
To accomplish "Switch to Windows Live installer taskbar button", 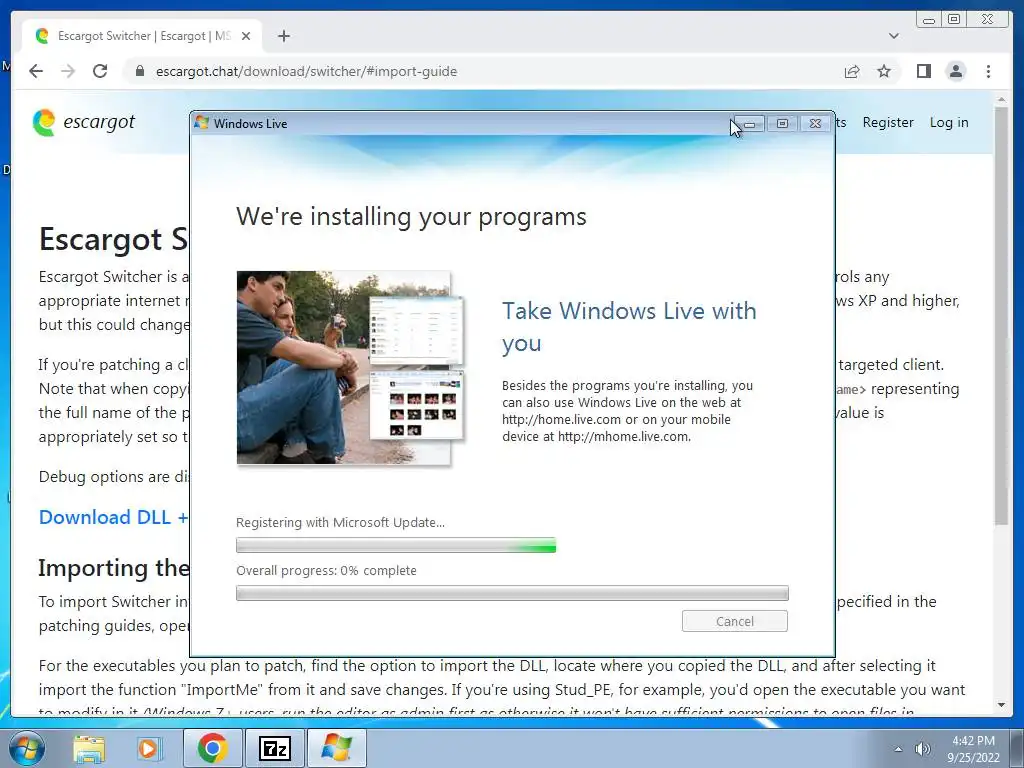I will tap(336, 748).
